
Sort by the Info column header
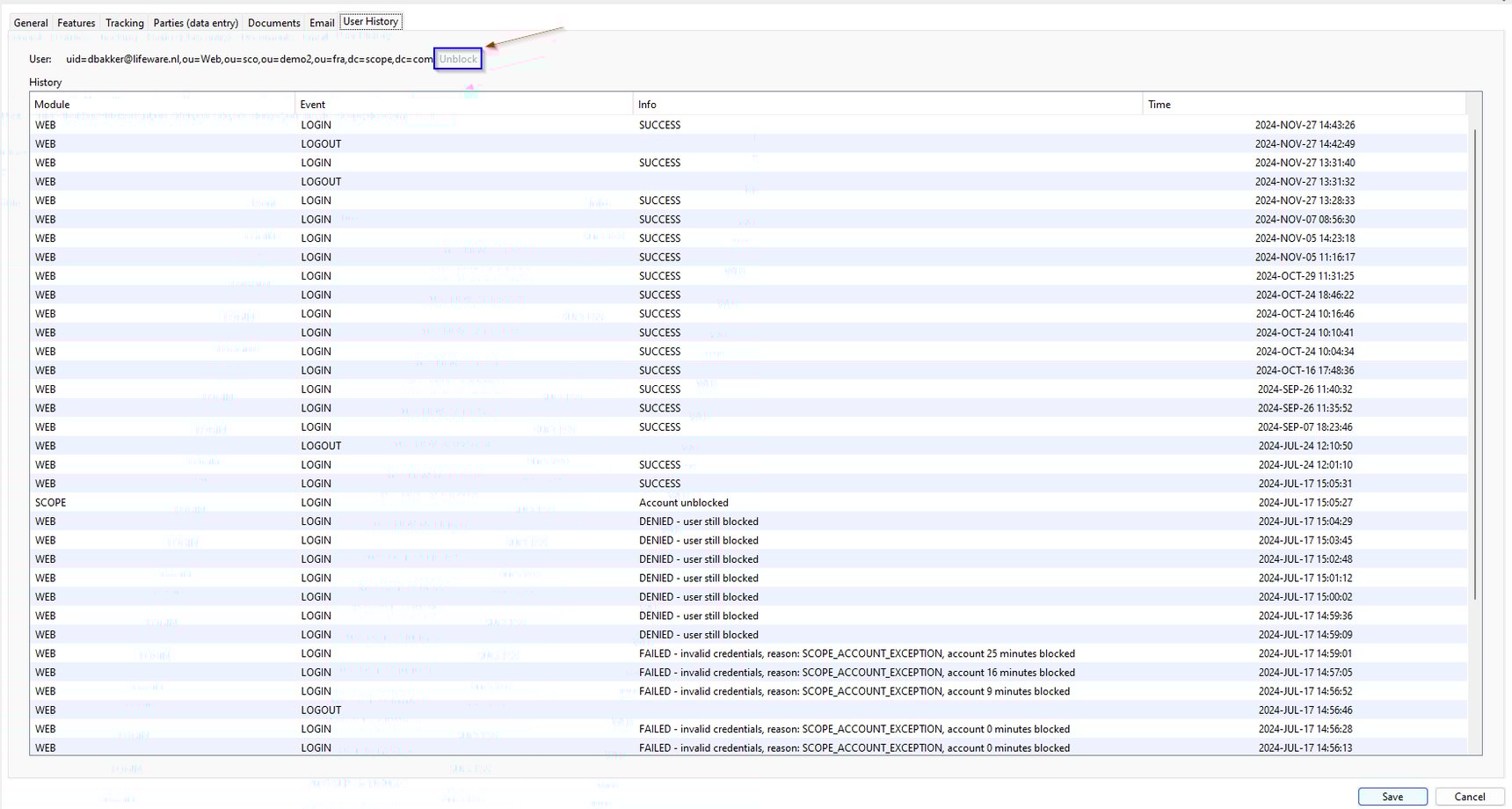[648, 104]
